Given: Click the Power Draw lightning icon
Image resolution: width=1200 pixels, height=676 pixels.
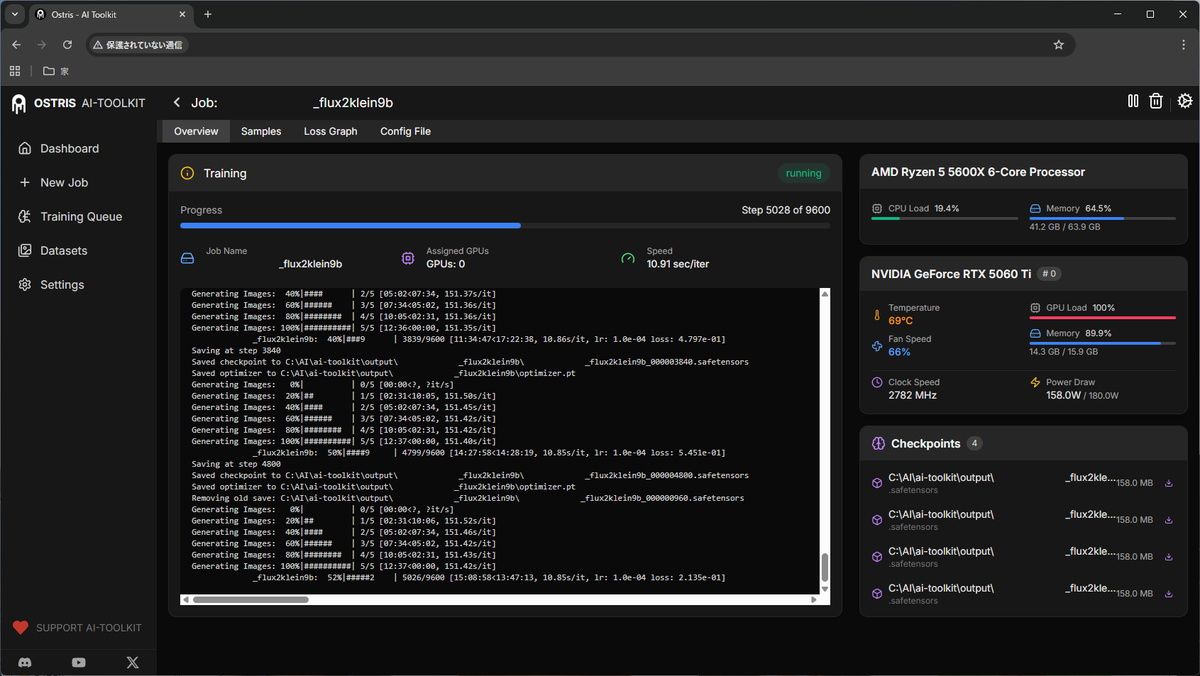Looking at the screenshot, I should tap(1036, 382).
